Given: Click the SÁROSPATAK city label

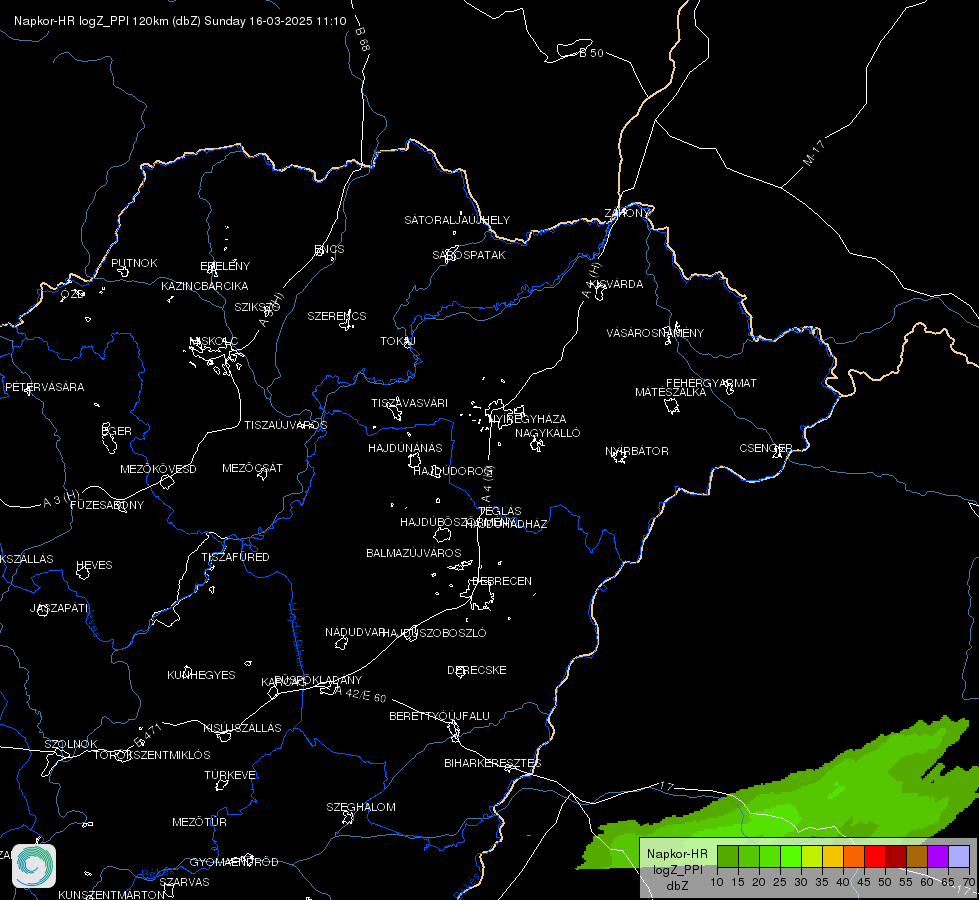Looking at the screenshot, I should [469, 255].
